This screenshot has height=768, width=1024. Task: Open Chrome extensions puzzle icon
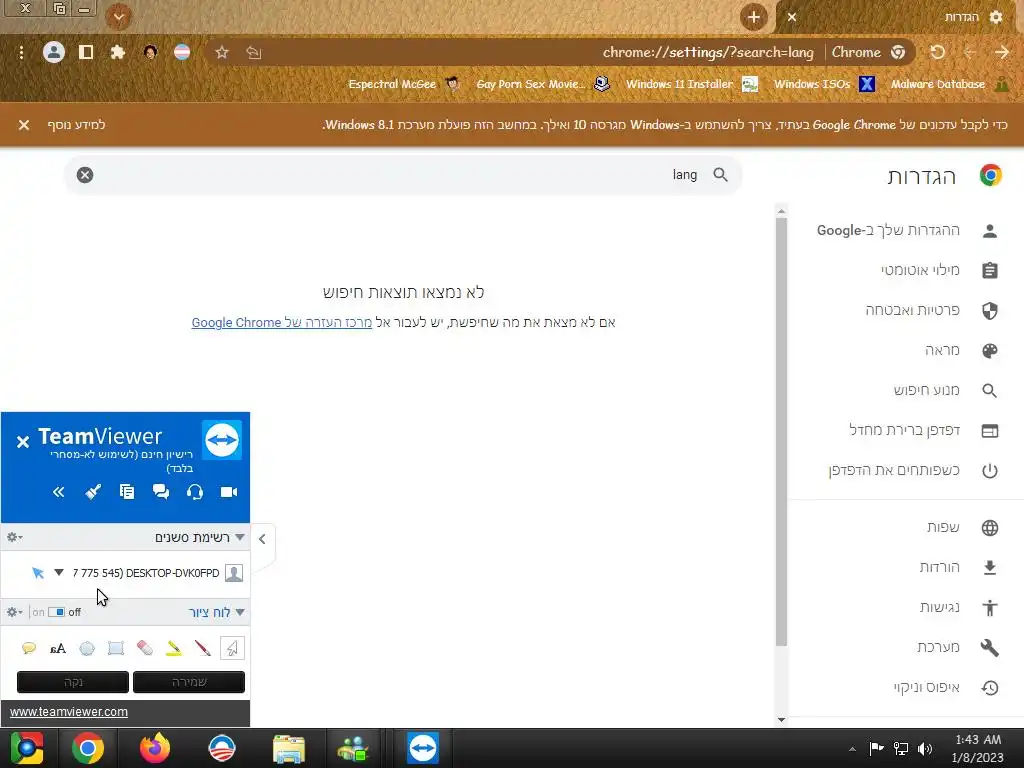point(118,52)
